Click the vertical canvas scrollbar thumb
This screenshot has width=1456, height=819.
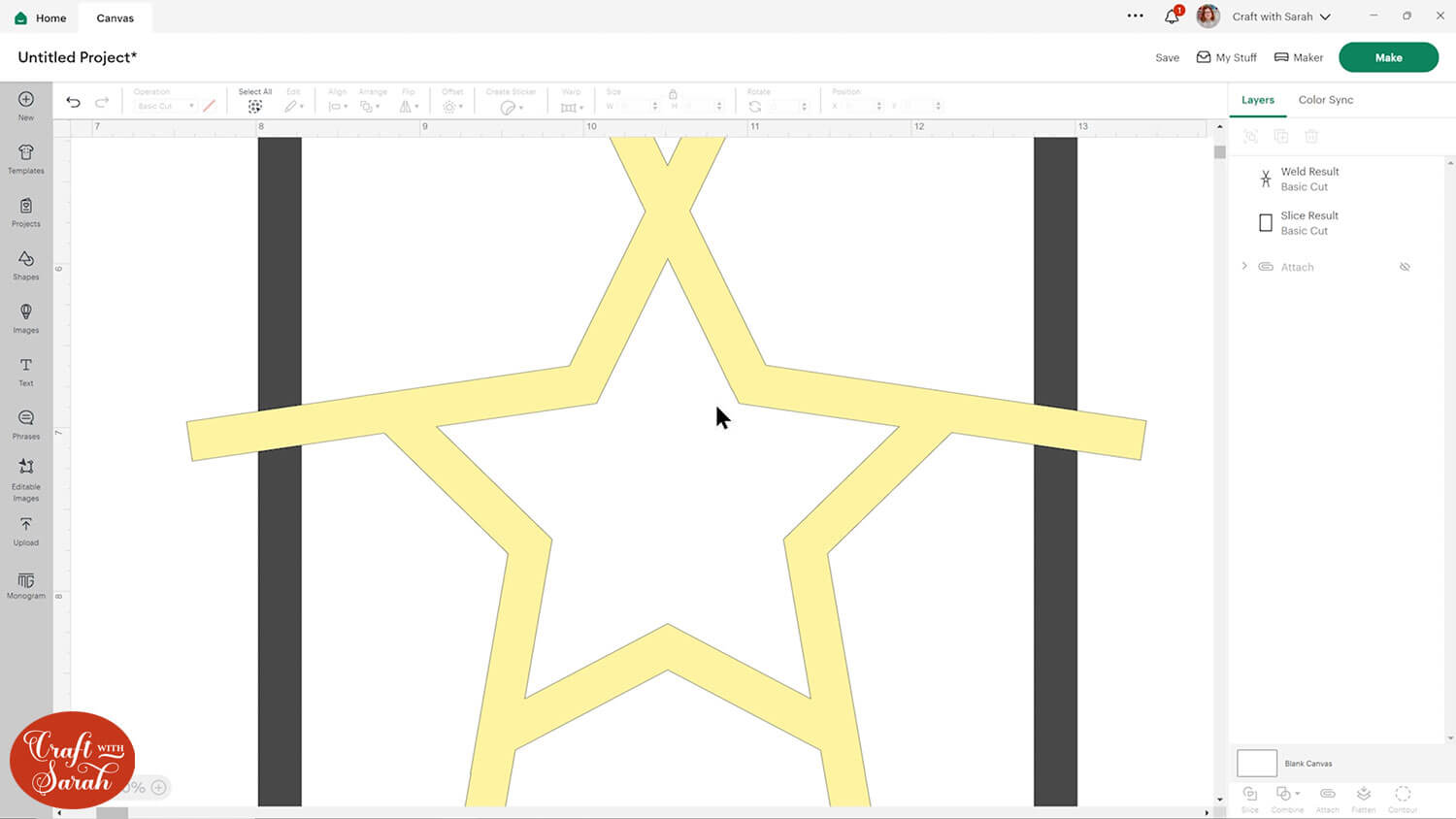[1219, 152]
